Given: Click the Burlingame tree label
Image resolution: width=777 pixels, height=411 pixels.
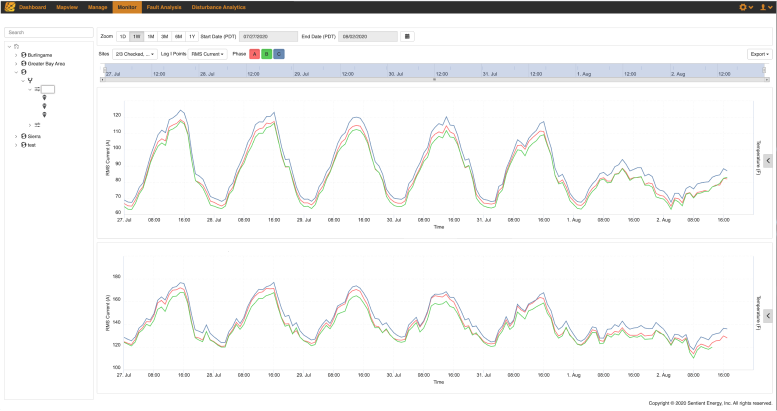Looking at the screenshot, I should pos(40,55).
